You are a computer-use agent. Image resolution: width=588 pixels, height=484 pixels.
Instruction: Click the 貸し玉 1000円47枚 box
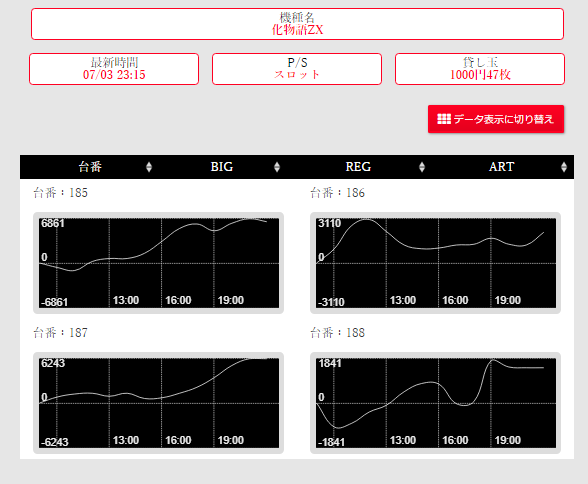(x=480, y=69)
